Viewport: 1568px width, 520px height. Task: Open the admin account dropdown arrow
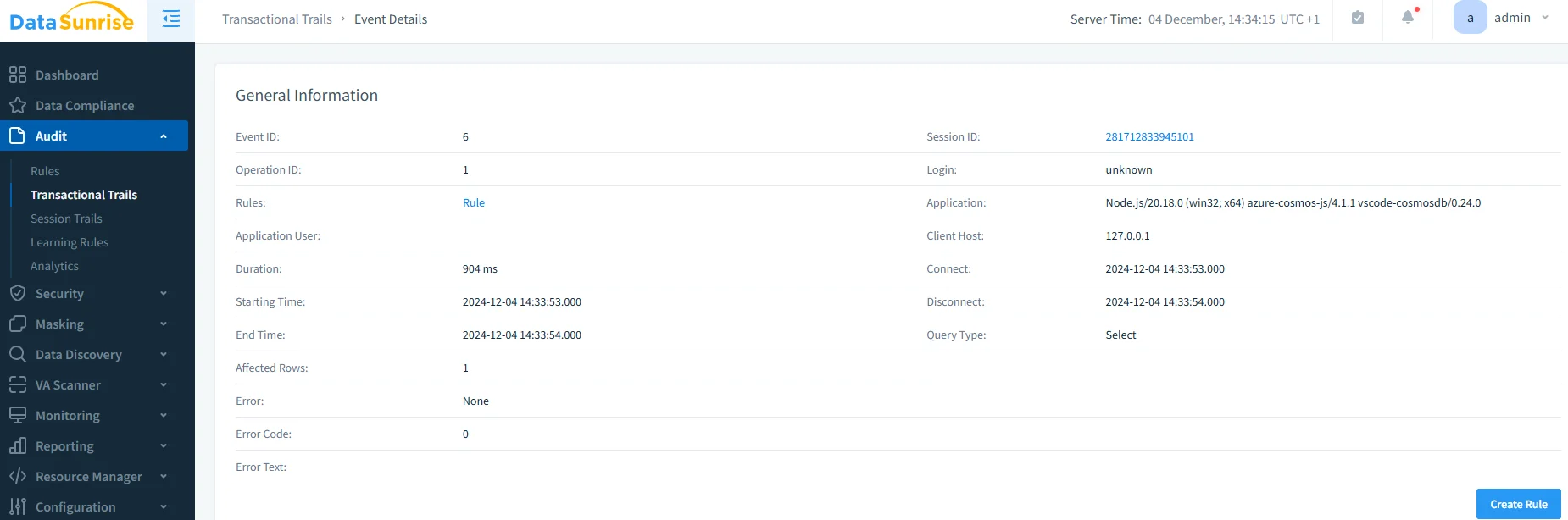(1545, 18)
